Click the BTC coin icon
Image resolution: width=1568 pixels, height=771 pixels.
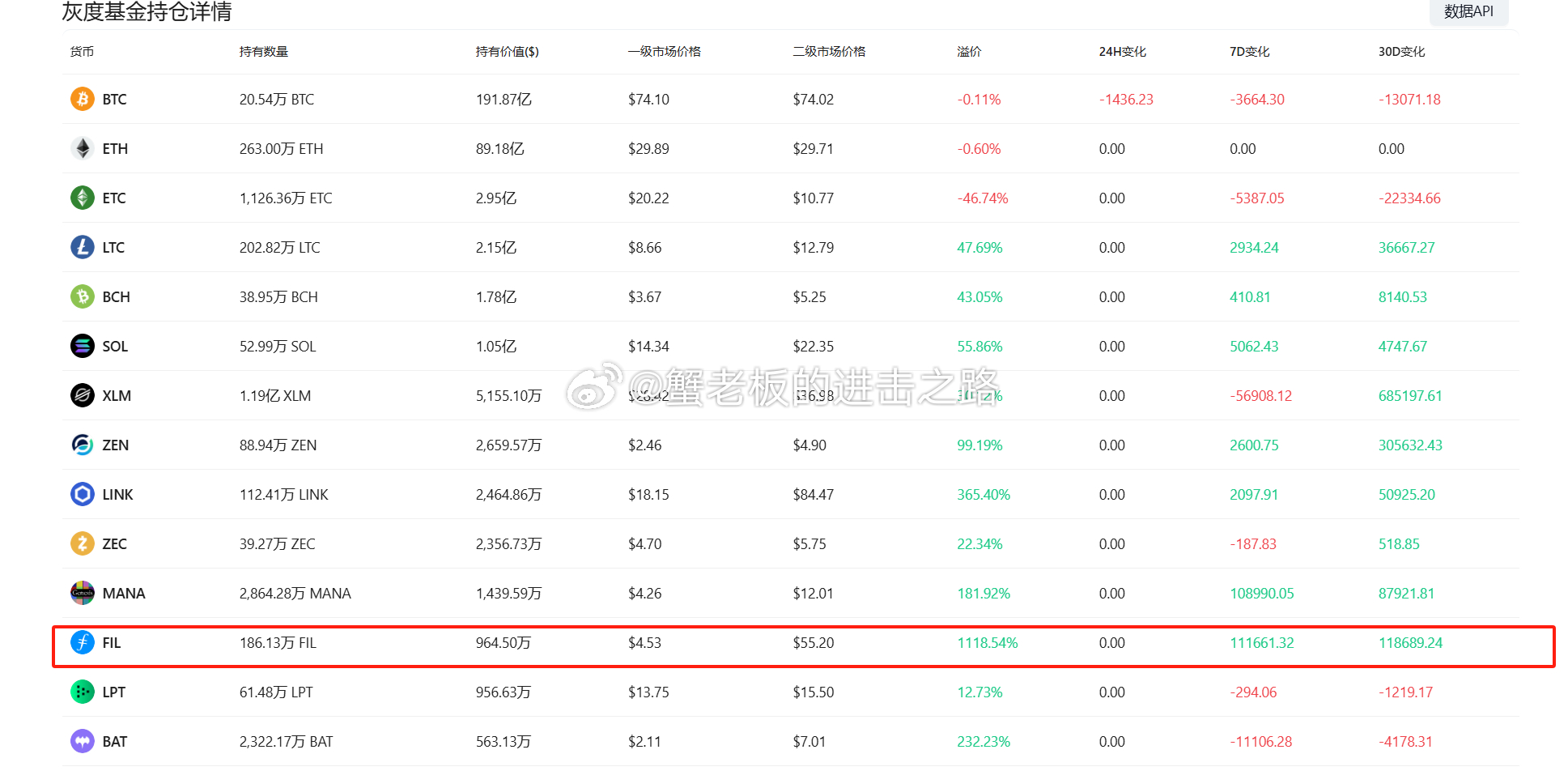83,99
